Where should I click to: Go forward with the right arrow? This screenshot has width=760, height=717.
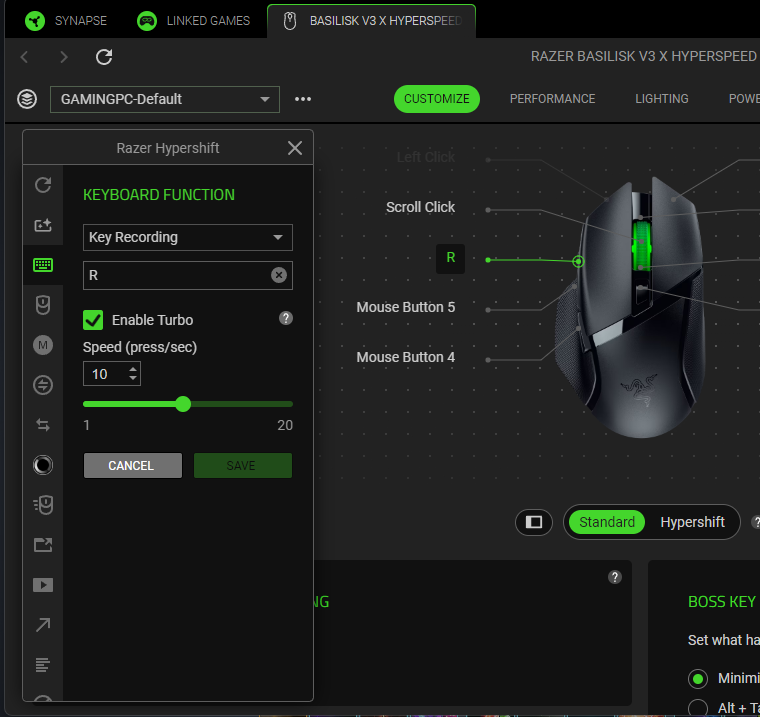(63, 57)
